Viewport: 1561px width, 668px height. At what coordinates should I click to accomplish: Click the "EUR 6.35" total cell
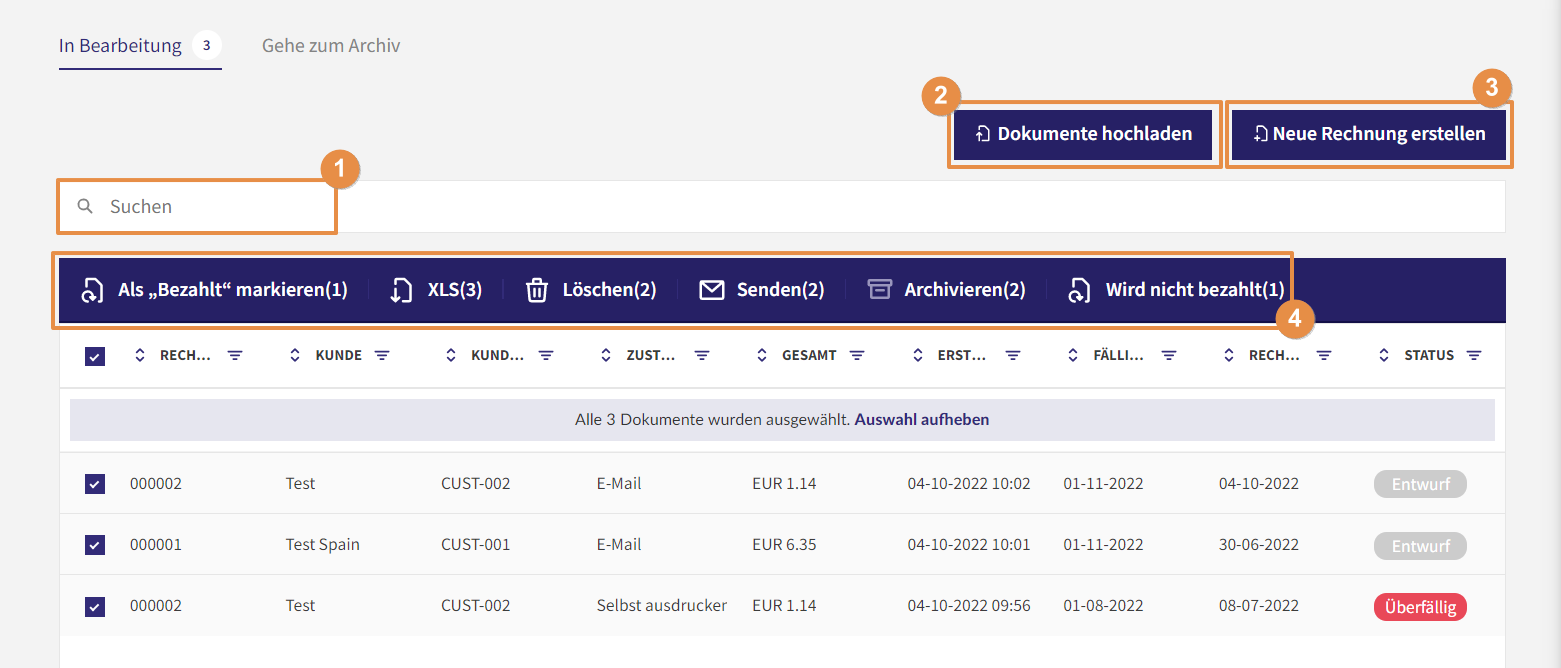pyautogui.click(x=784, y=545)
